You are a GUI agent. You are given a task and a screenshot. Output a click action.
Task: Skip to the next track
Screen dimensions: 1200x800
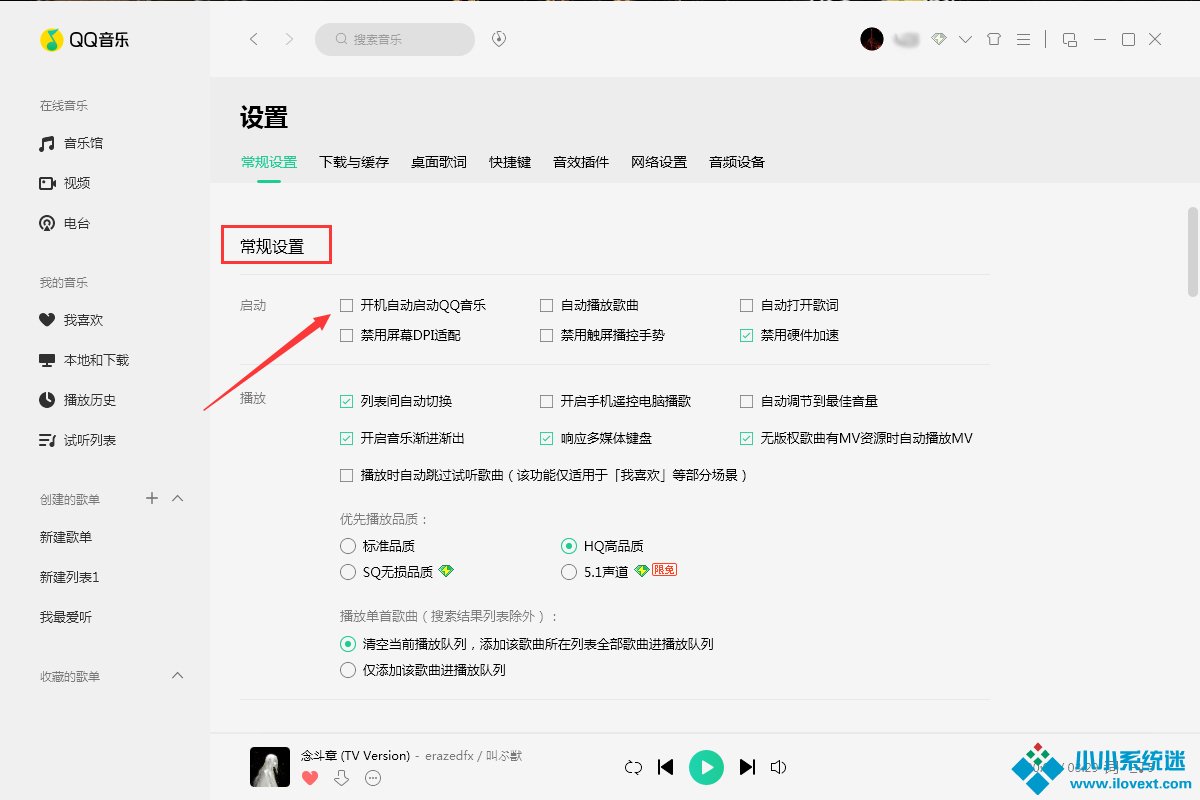coord(747,767)
